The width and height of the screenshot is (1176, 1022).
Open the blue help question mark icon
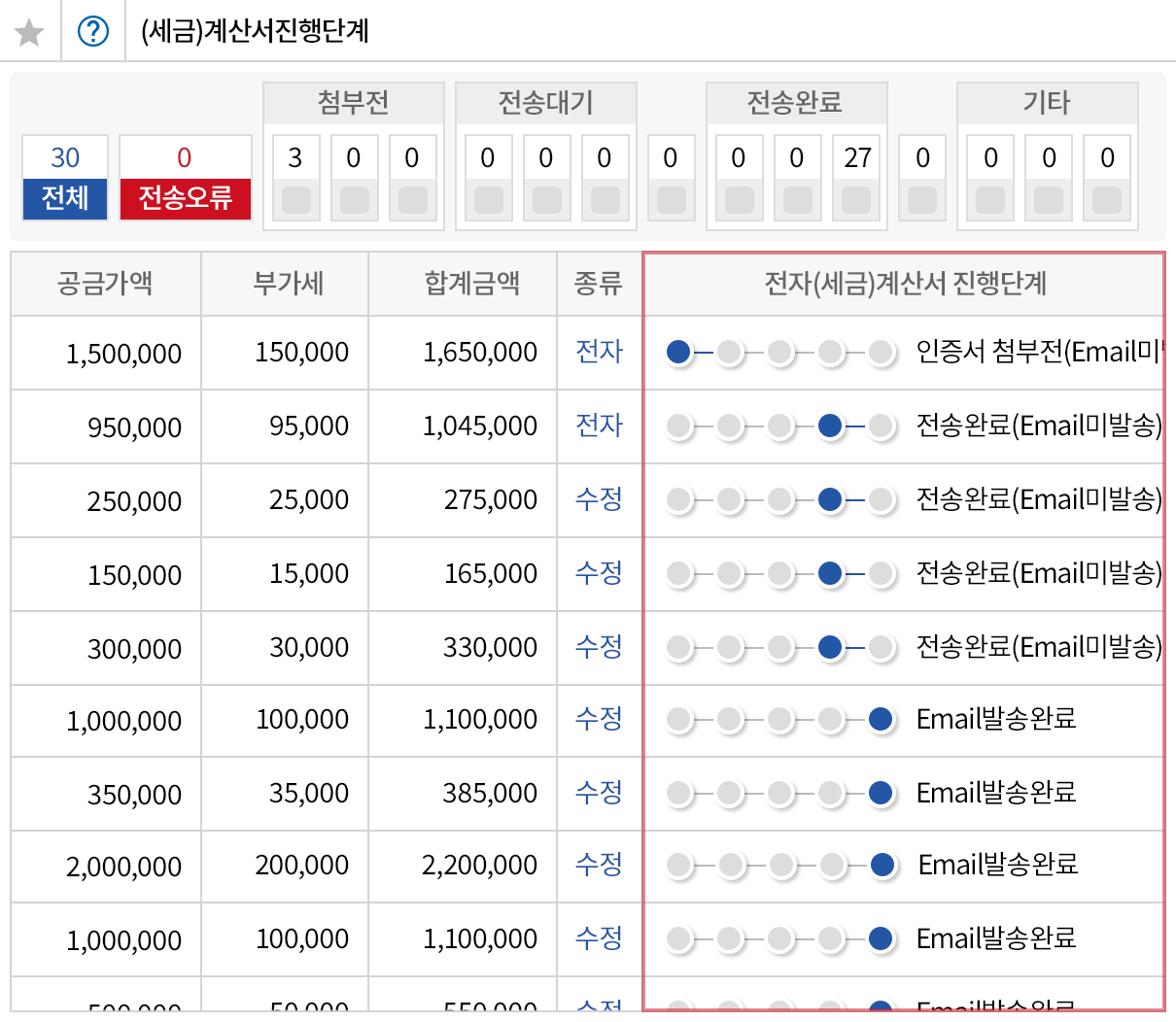click(93, 30)
